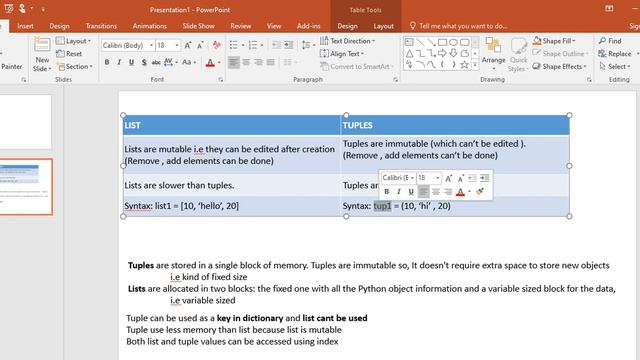Decrease font size in ribbon
Image resolution: width=640 pixels, height=360 pixels.
click(200, 45)
